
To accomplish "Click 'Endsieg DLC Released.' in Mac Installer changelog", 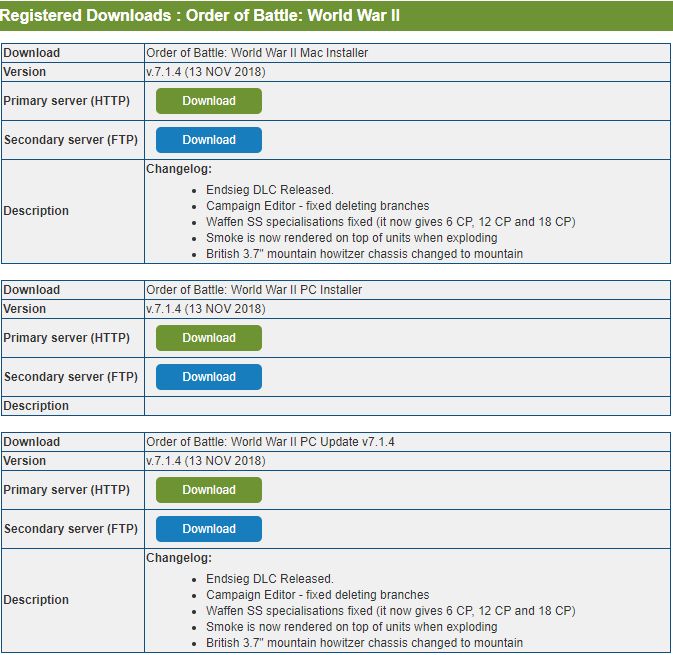I will [270, 190].
